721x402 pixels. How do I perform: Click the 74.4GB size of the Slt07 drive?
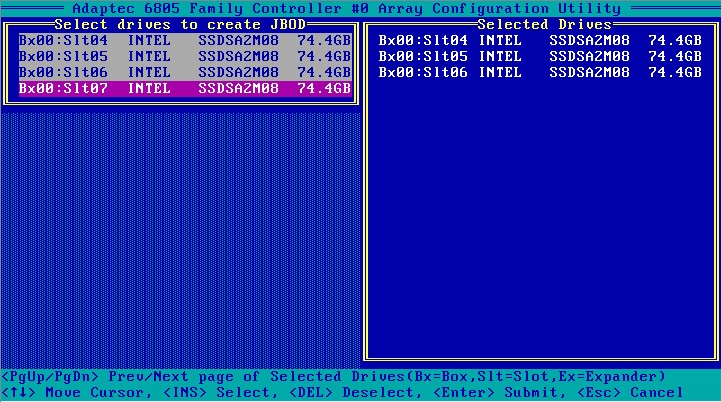[x=324, y=89]
